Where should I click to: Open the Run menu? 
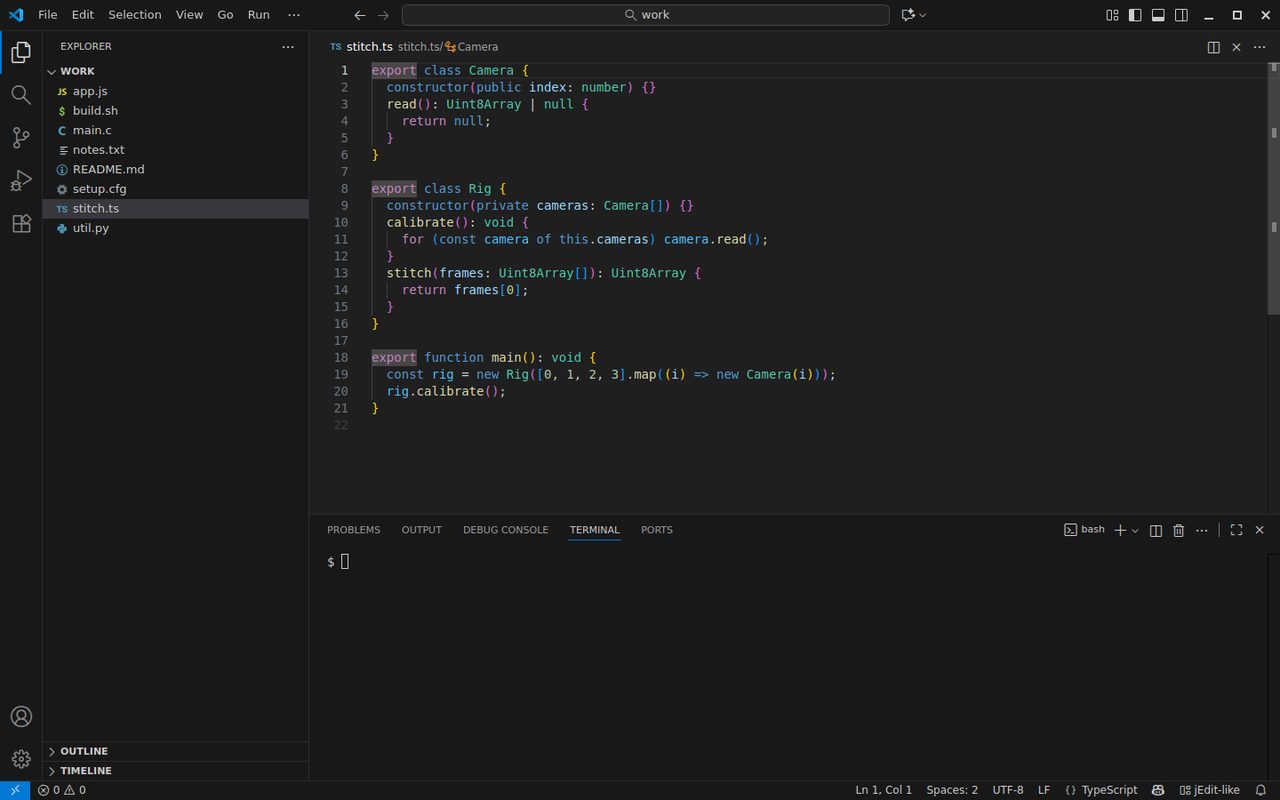pyautogui.click(x=259, y=15)
